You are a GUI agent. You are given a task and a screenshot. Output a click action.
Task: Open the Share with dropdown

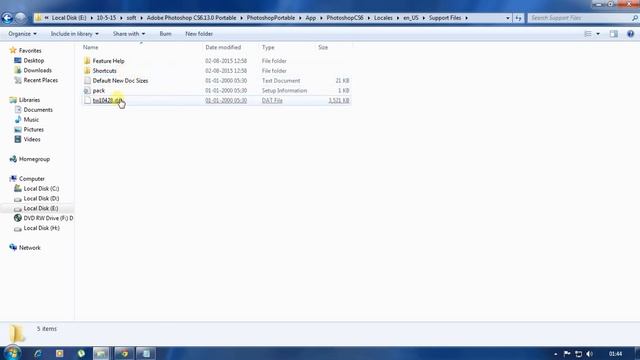(x=129, y=34)
